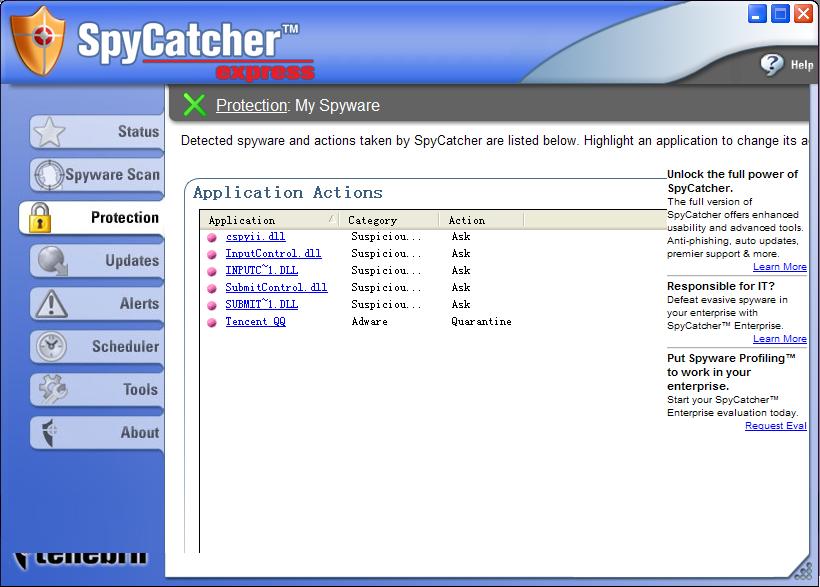Image resolution: width=820 pixels, height=587 pixels.
Task: Show the About section
Action: pos(97,432)
